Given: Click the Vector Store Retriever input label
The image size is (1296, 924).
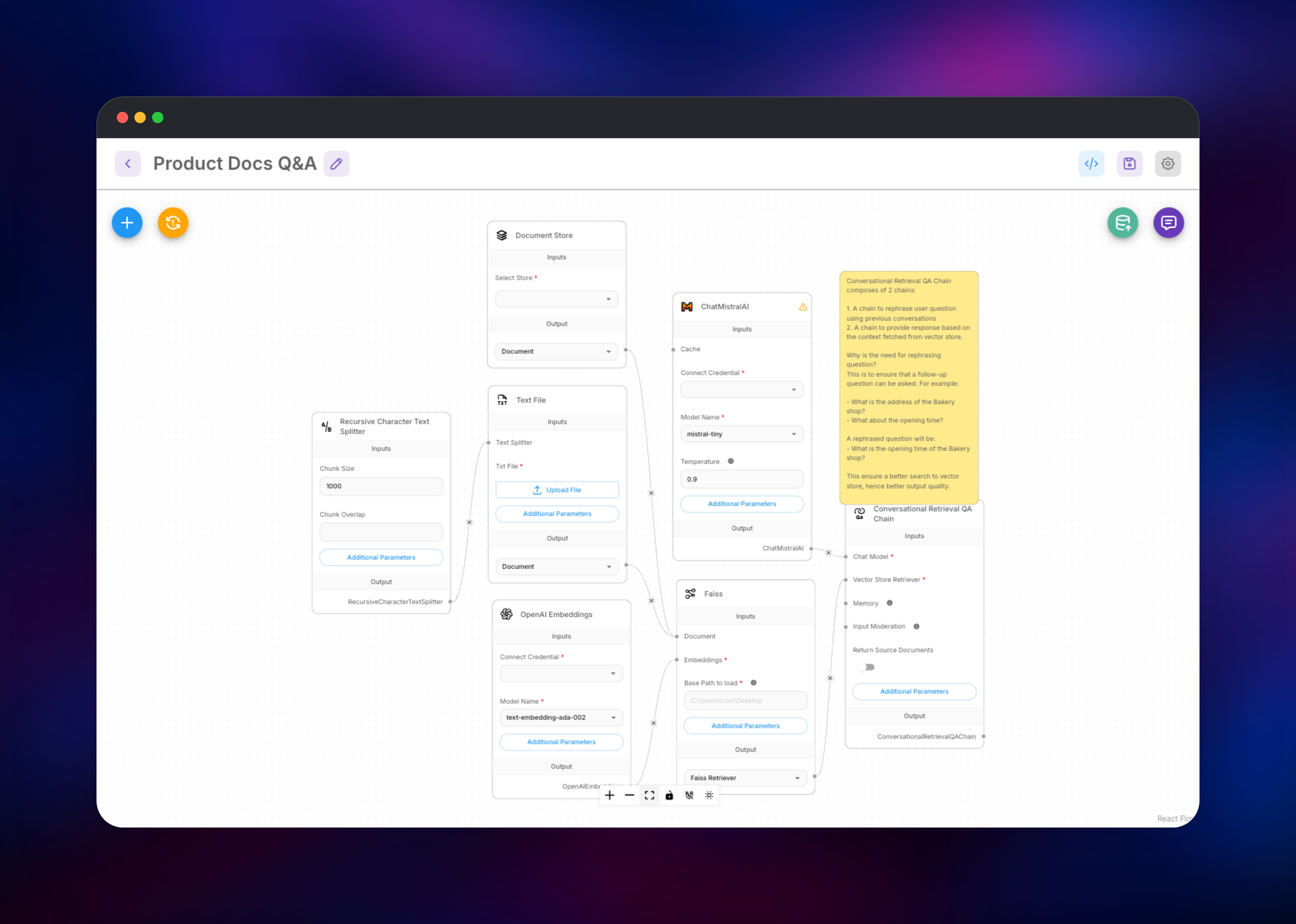Looking at the screenshot, I should [886, 580].
